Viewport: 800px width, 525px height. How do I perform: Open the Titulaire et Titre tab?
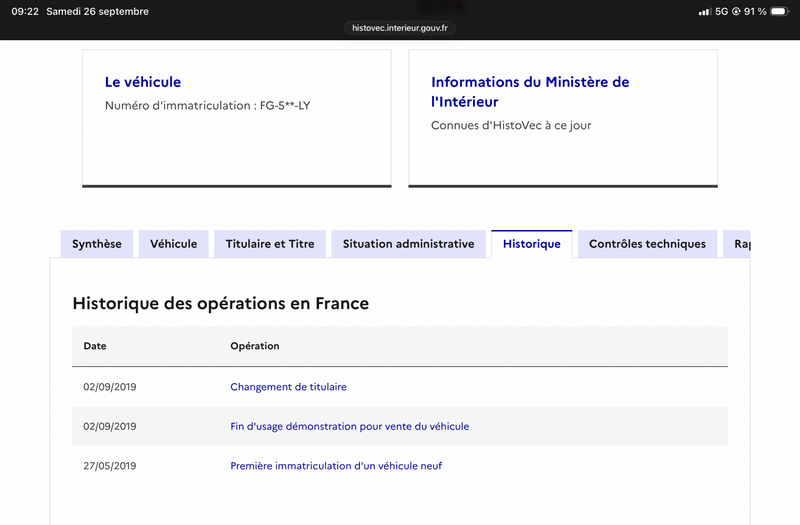pos(270,244)
